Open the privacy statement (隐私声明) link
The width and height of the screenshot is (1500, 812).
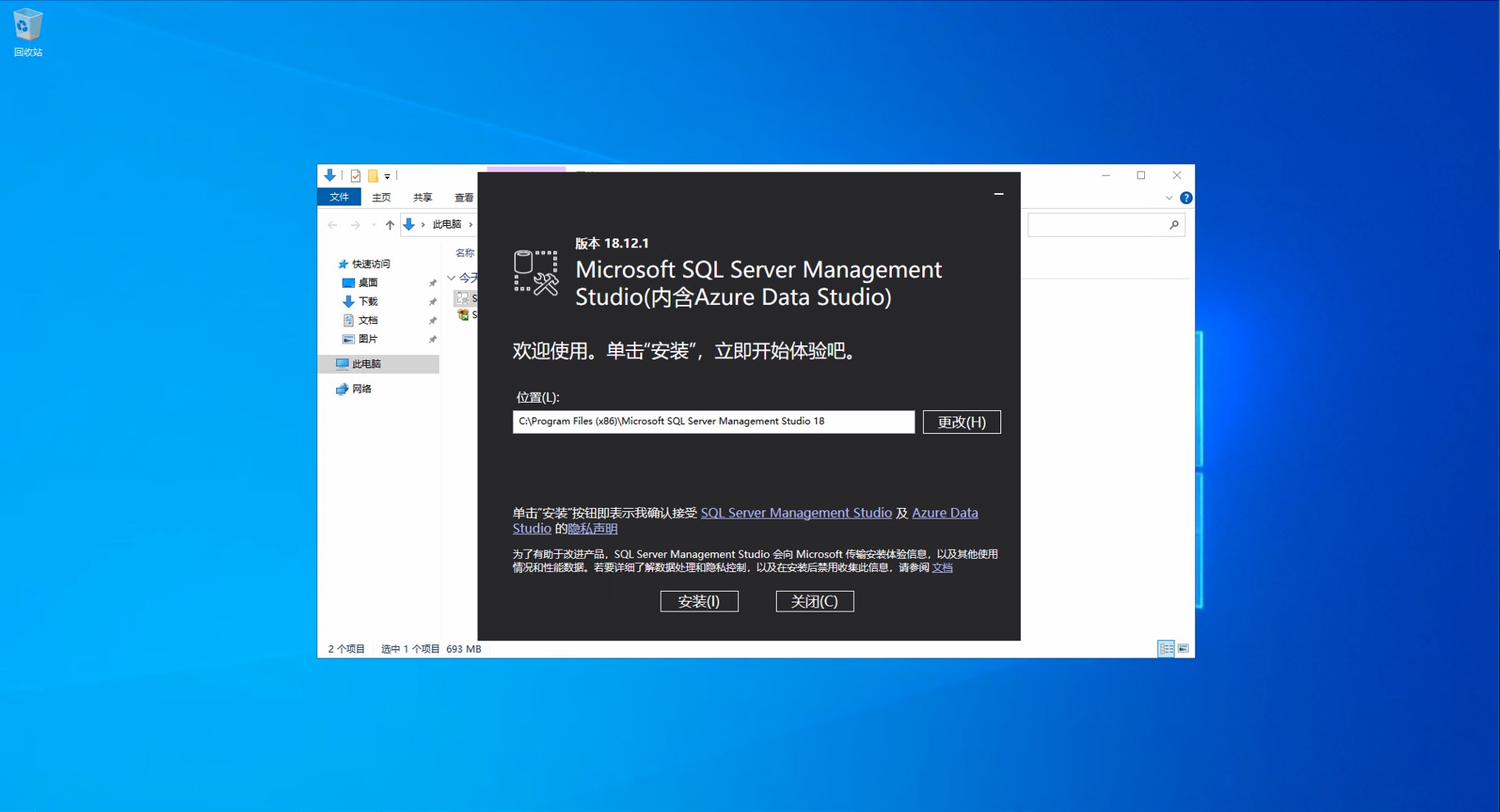click(x=593, y=528)
